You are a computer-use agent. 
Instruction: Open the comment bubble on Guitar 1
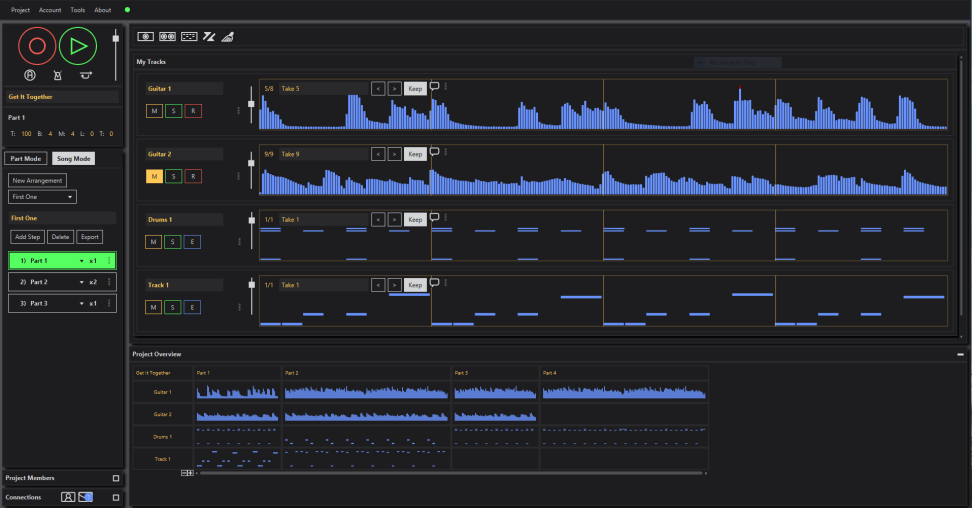click(x=434, y=87)
